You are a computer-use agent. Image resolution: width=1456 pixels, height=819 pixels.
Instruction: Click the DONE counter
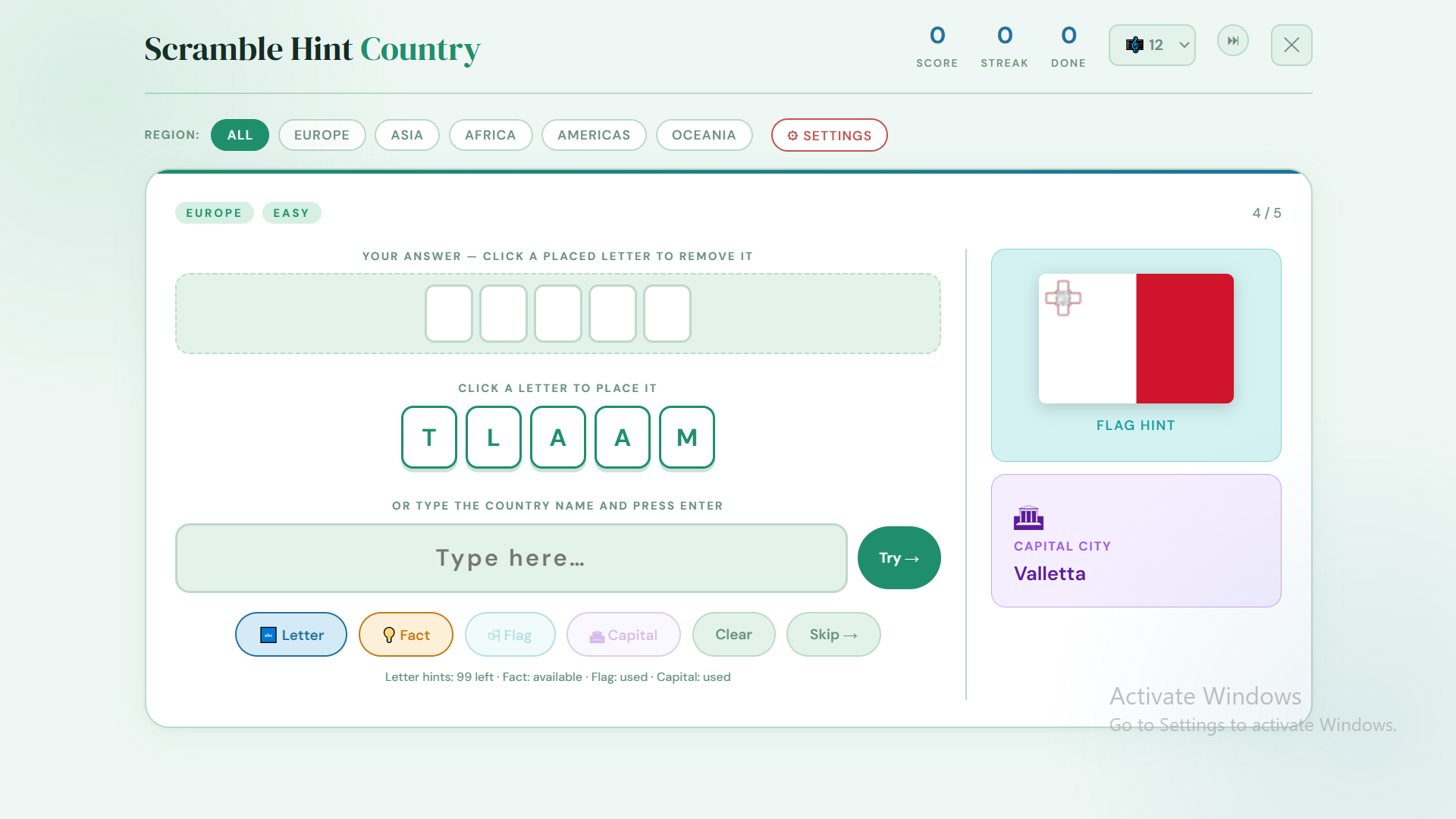pyautogui.click(x=1068, y=46)
